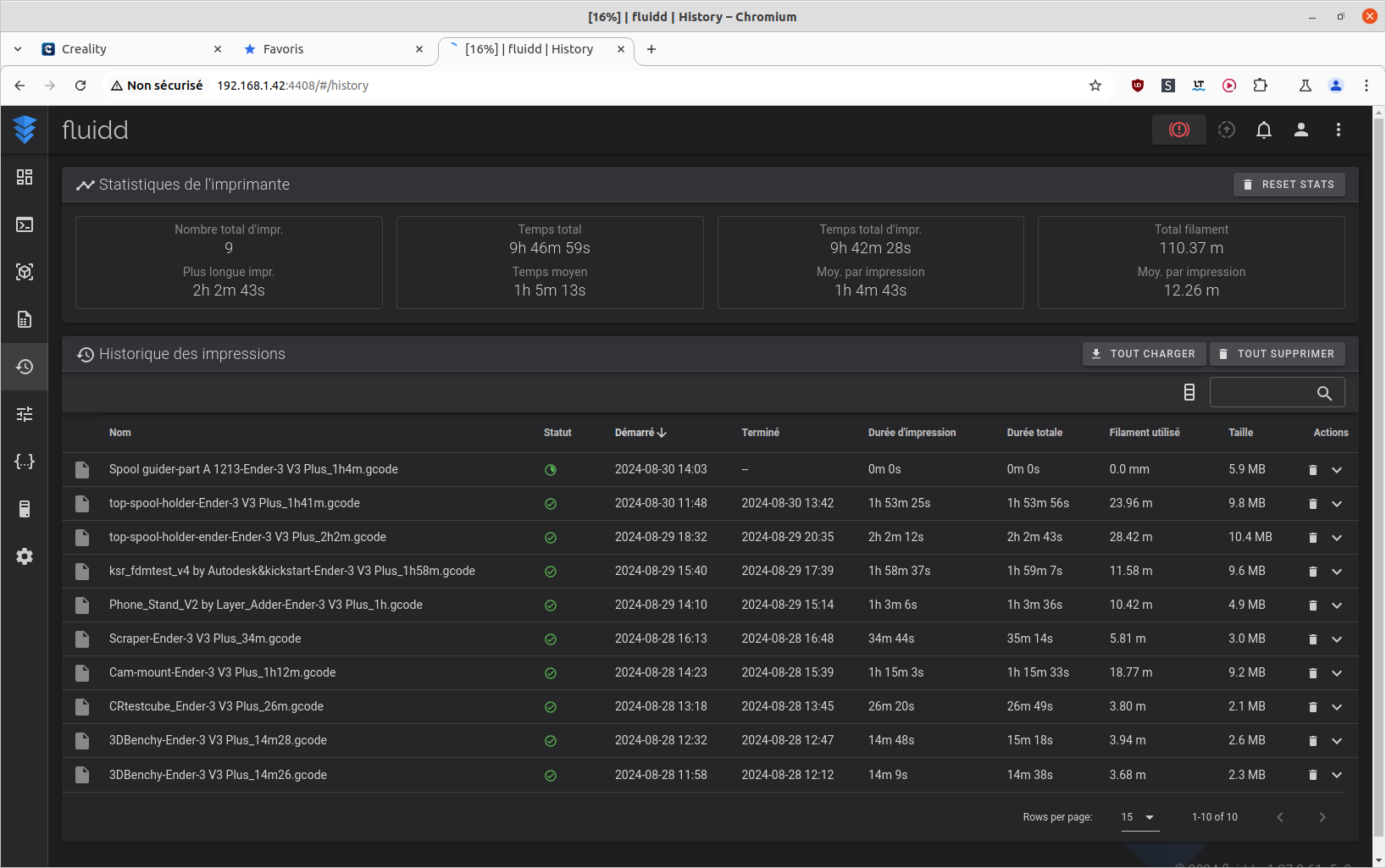Delete the Scraper-Ender-3 print job entry
1386x868 pixels.
(1312, 639)
